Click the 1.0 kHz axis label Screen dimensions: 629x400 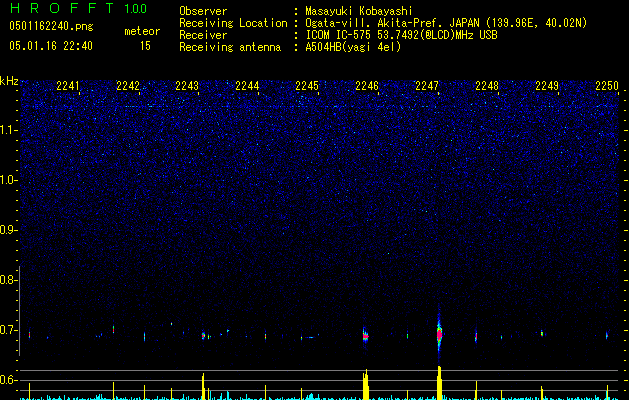pos(9,180)
